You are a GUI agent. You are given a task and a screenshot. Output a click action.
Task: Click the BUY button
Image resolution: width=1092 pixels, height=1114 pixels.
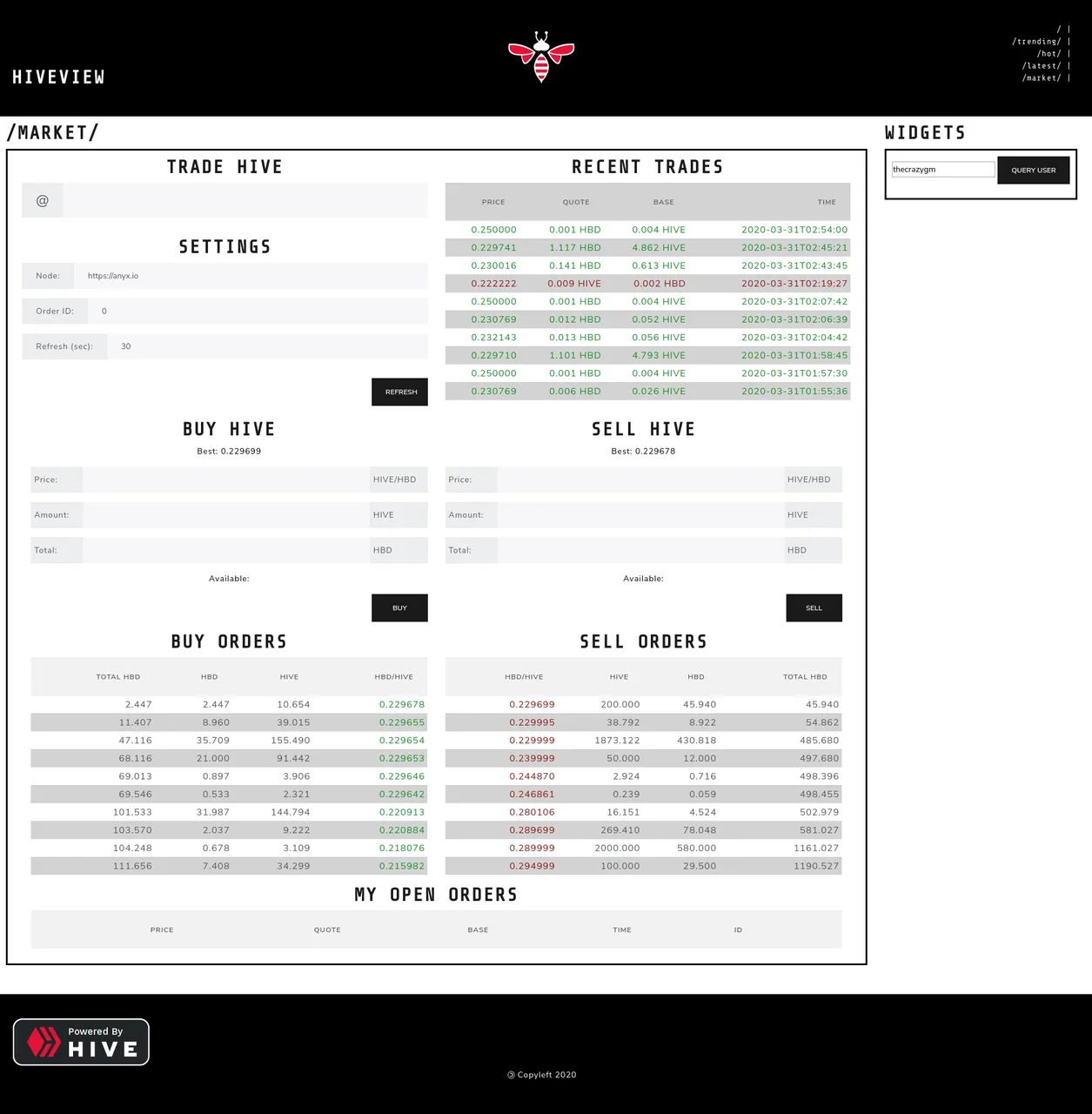[x=399, y=607]
